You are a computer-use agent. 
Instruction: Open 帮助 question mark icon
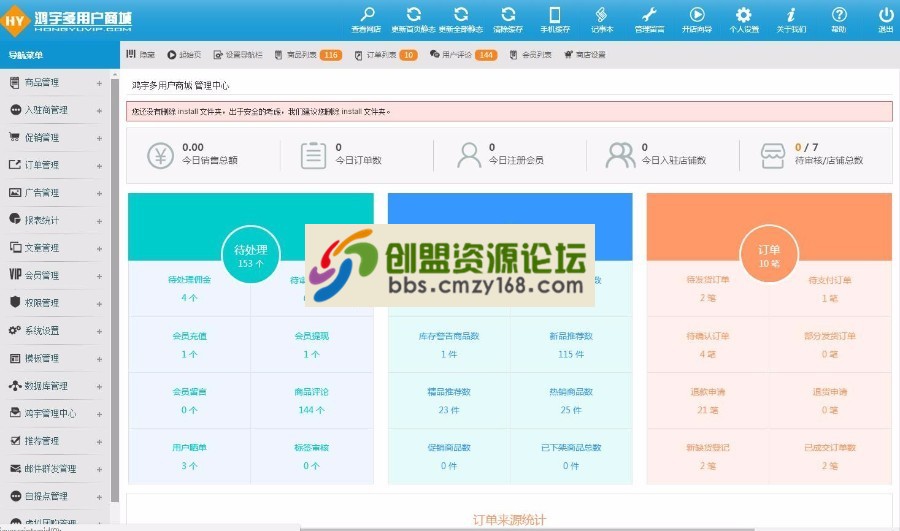point(839,14)
